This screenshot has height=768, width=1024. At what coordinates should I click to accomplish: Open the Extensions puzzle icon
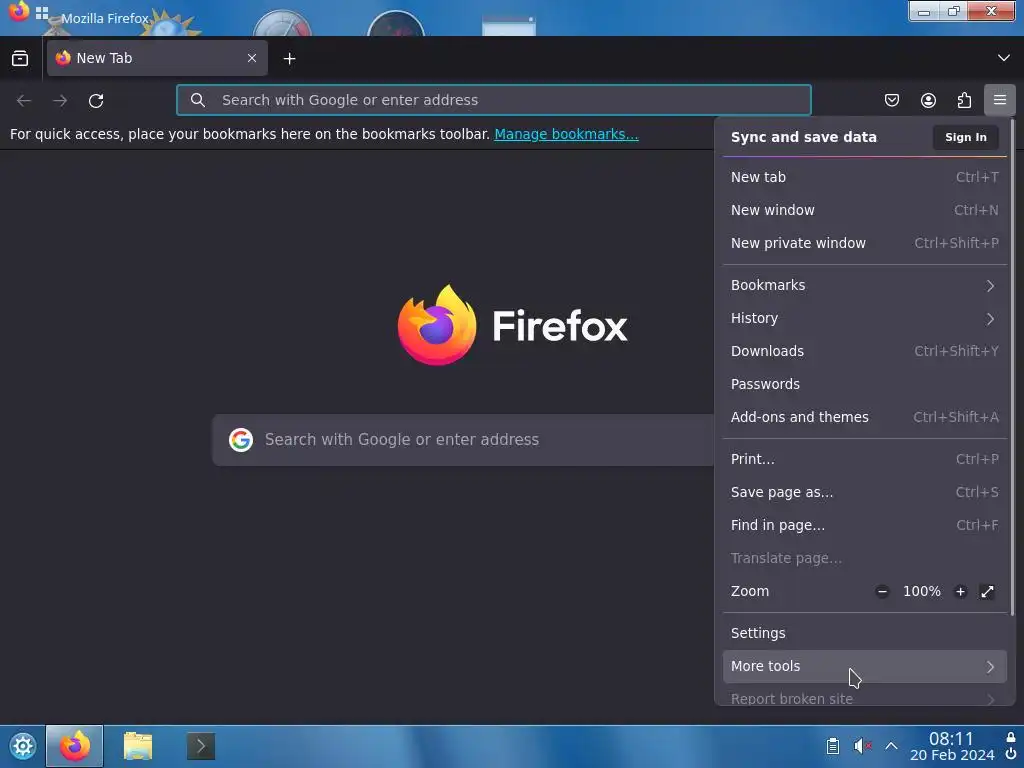(x=964, y=100)
